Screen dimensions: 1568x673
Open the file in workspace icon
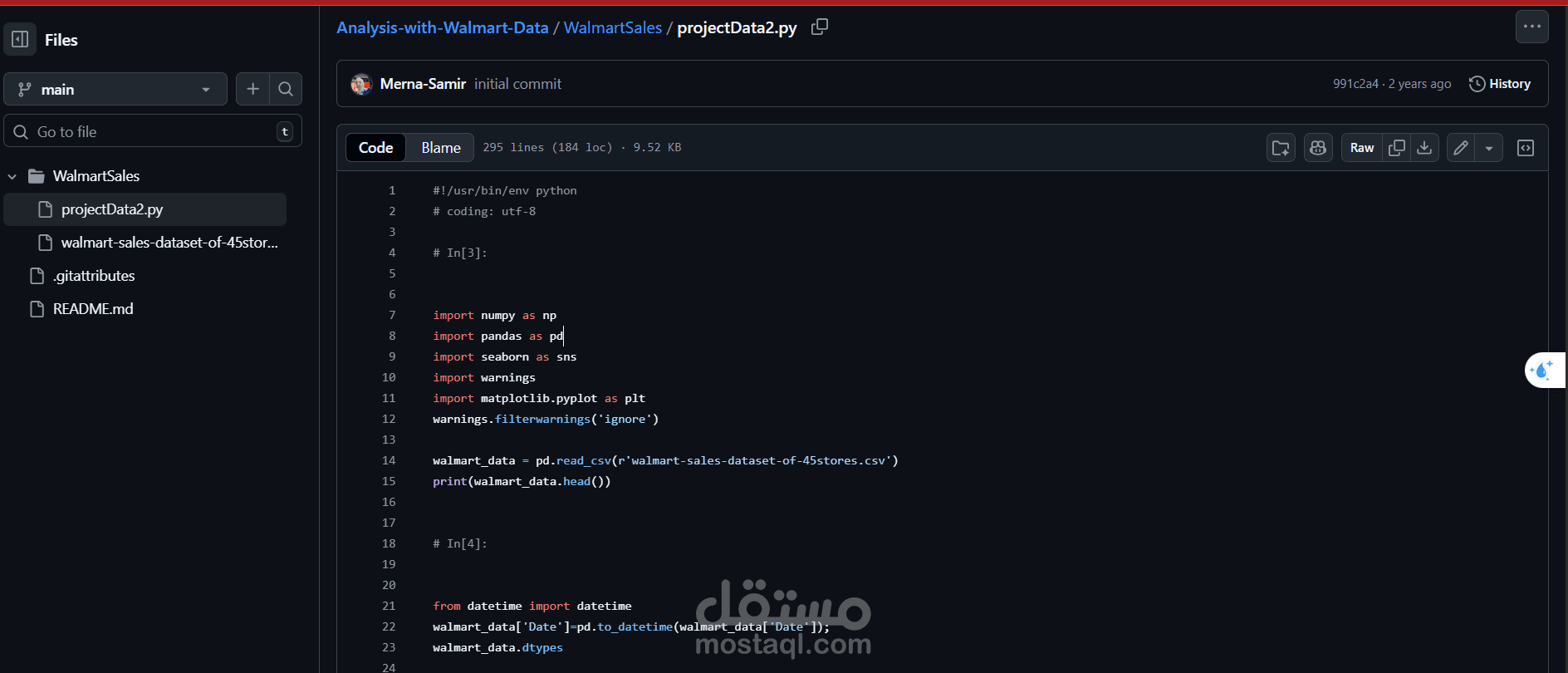(1281, 148)
